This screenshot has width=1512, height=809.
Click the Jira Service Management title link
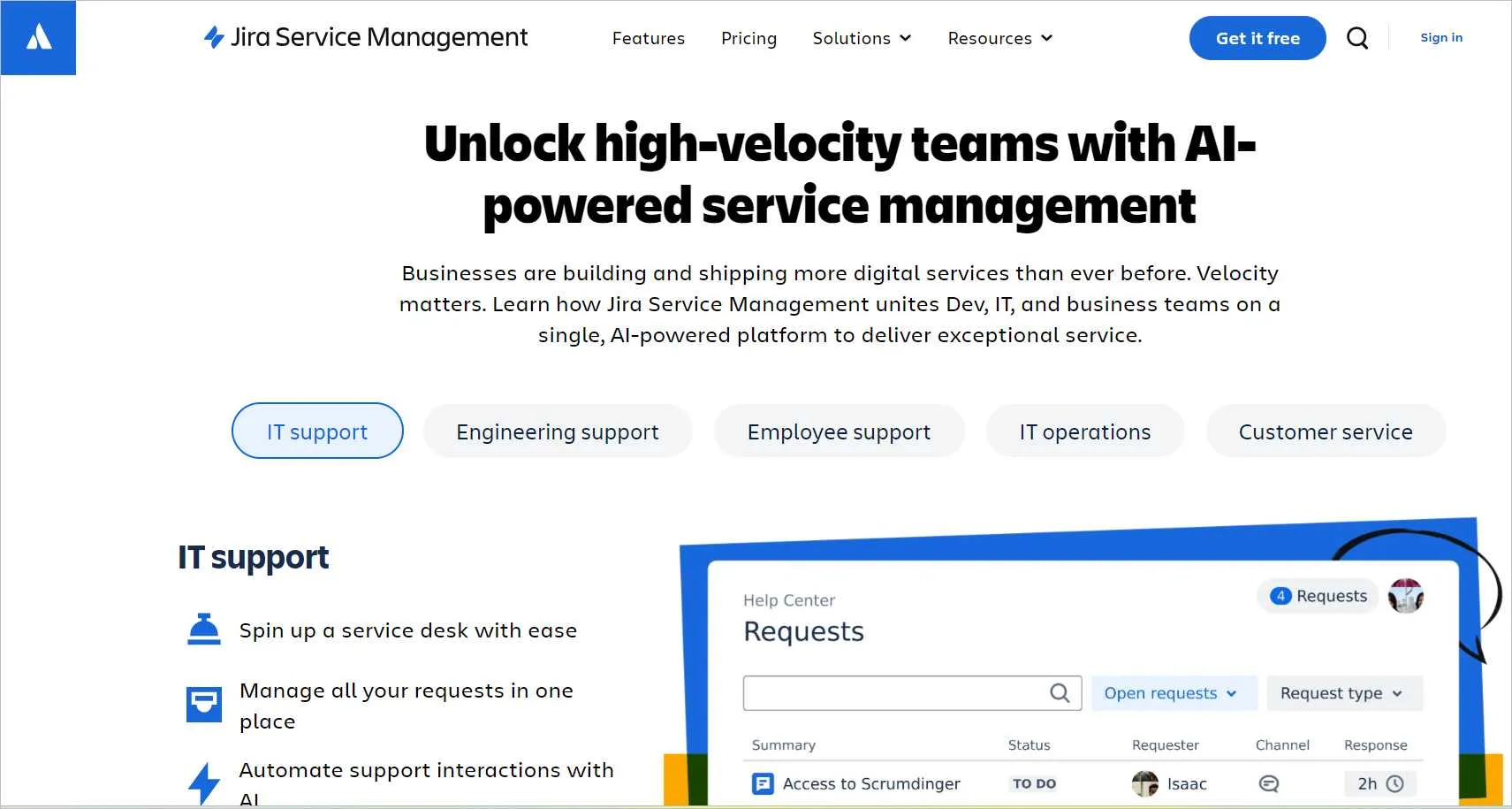coord(379,37)
